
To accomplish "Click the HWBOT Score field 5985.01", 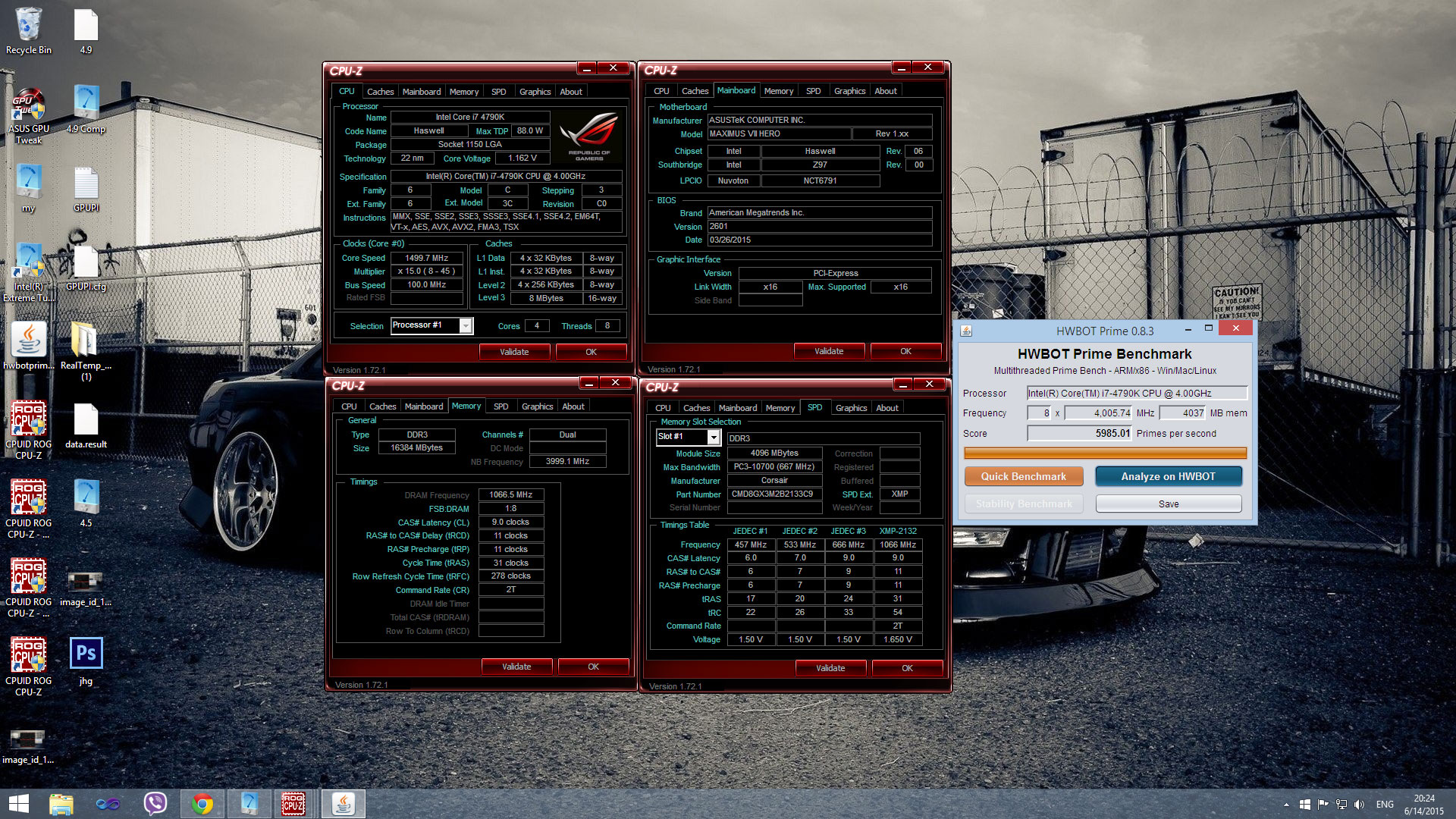I will (1079, 433).
